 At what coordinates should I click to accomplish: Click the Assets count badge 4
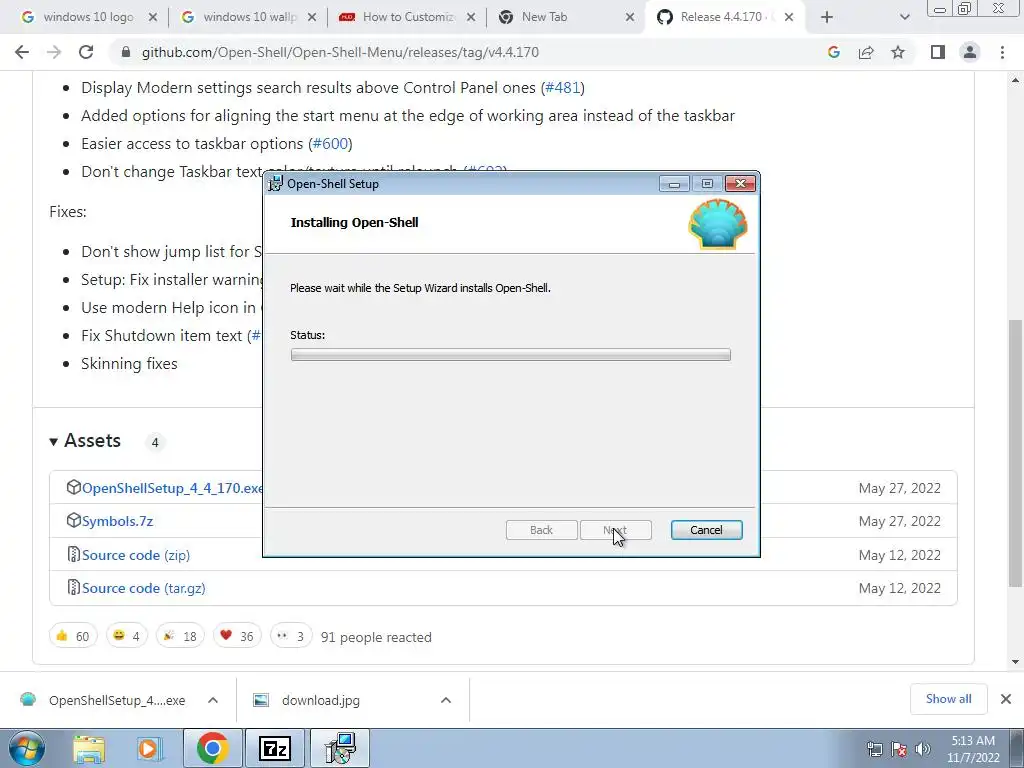155,443
